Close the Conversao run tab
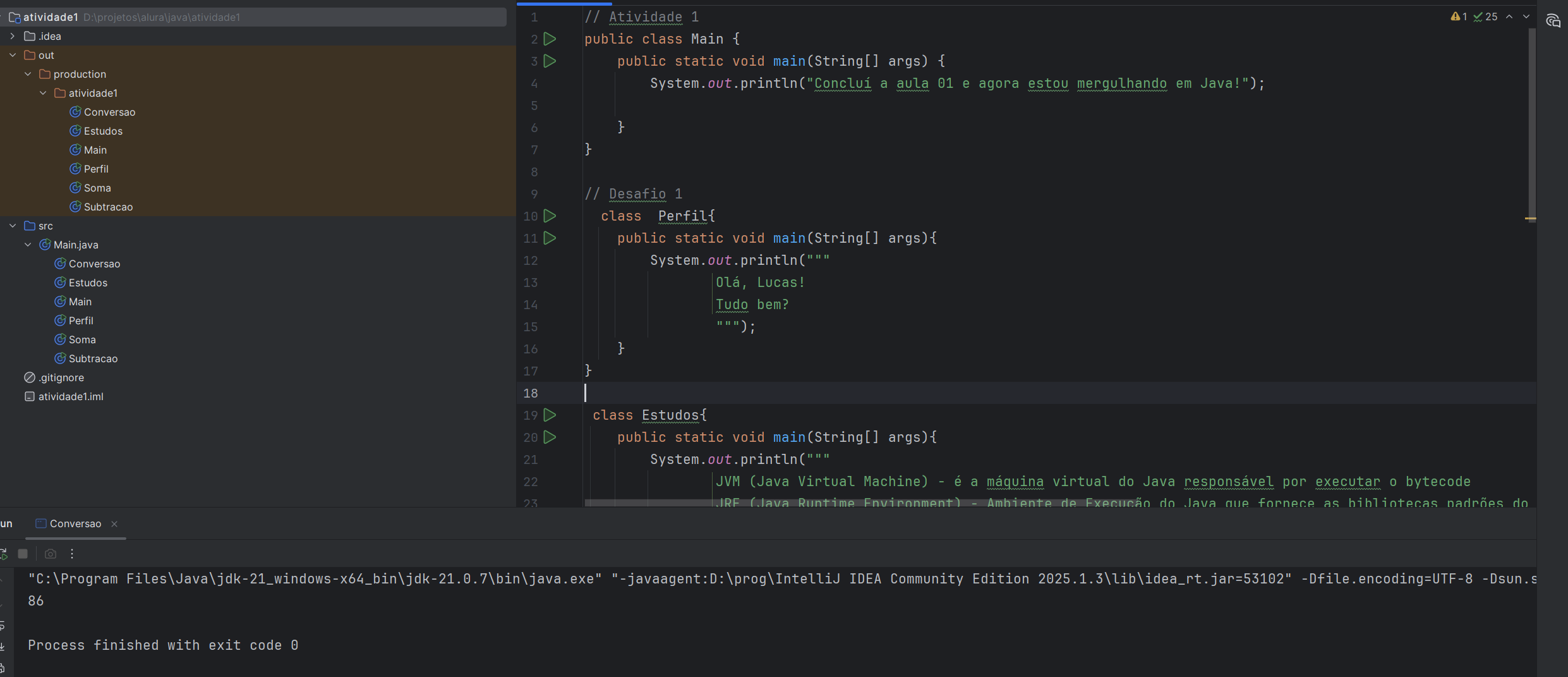This screenshot has height=677, width=1568. (x=114, y=524)
